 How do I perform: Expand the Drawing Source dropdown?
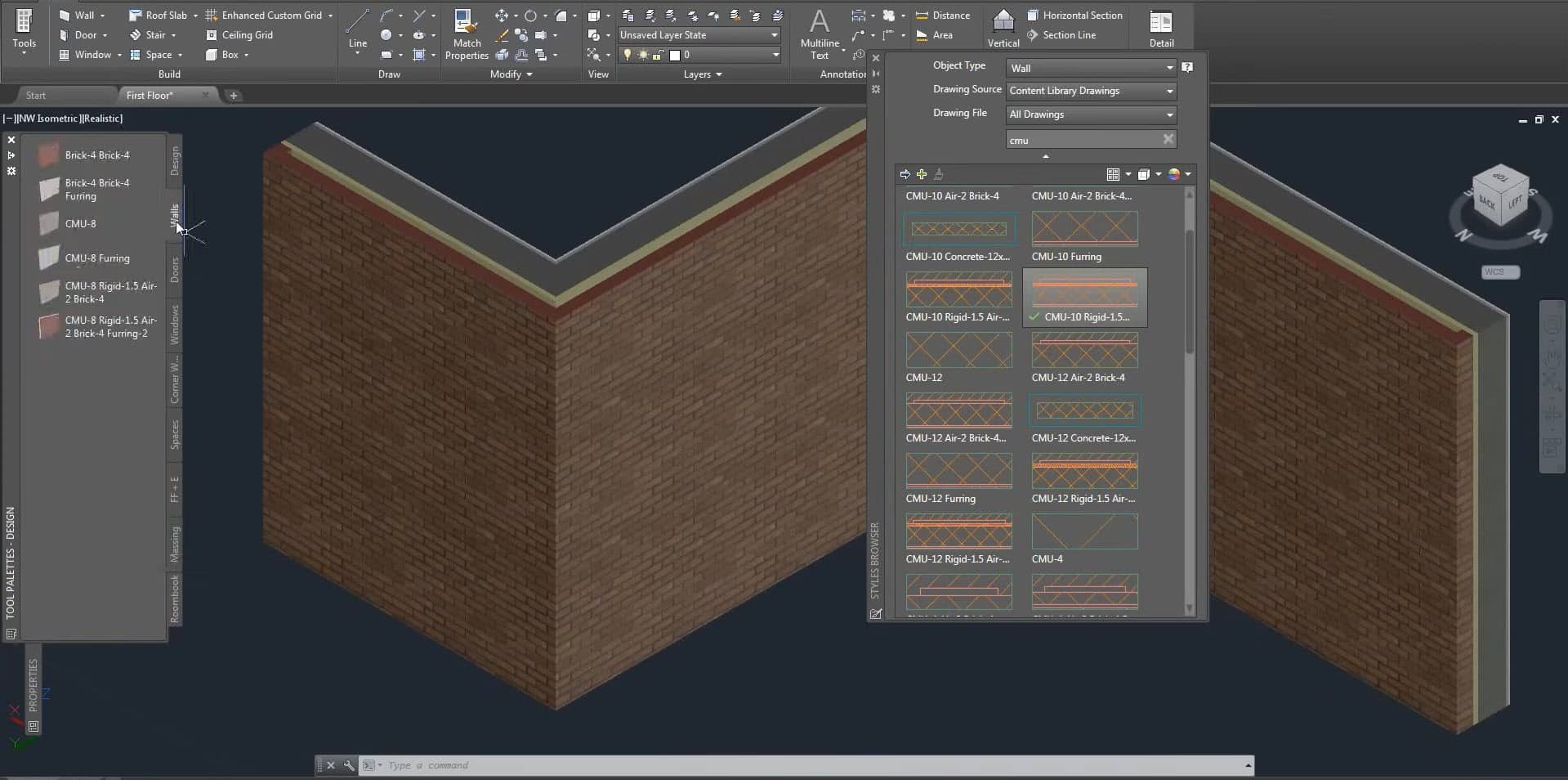point(1090,91)
